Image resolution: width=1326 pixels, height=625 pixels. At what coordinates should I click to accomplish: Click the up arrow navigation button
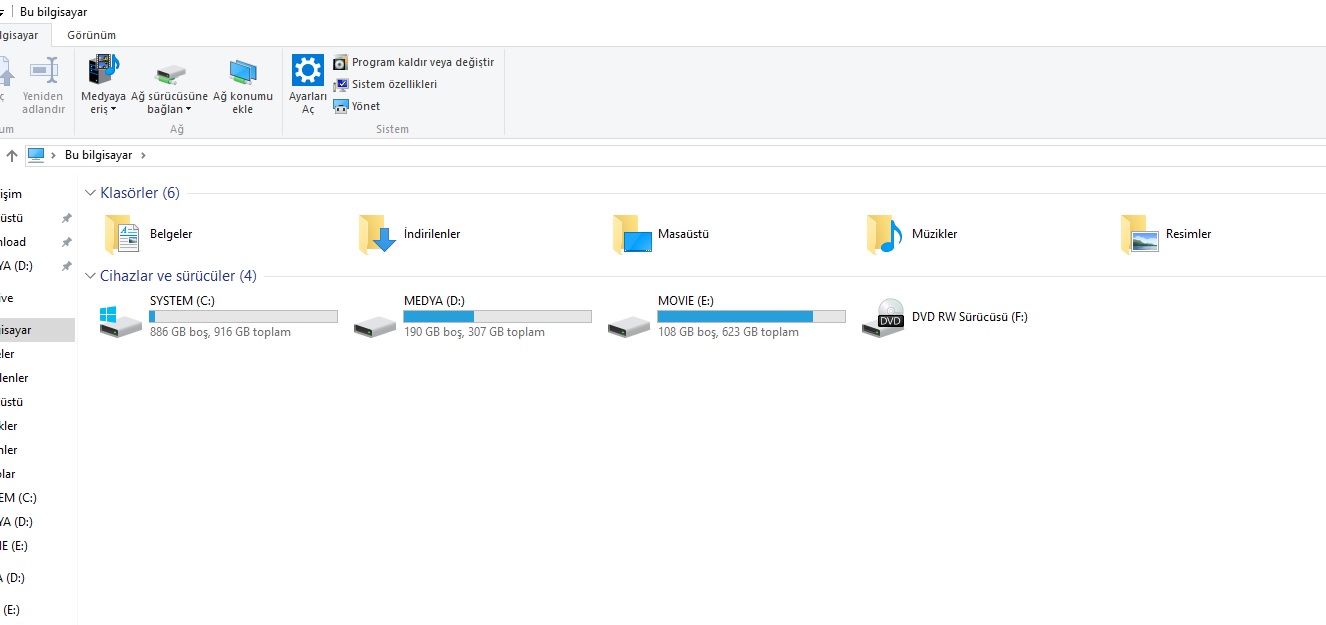click(12, 155)
